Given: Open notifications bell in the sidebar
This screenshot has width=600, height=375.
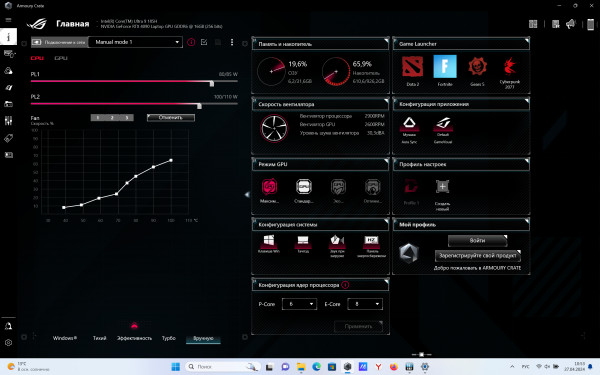Looking at the screenshot, I should click(x=8, y=326).
